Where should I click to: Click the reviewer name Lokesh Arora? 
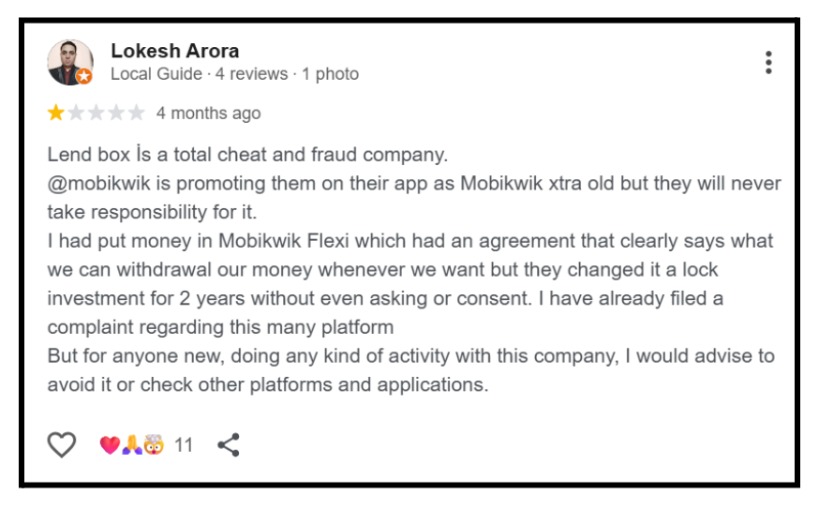pyautogui.click(x=175, y=50)
